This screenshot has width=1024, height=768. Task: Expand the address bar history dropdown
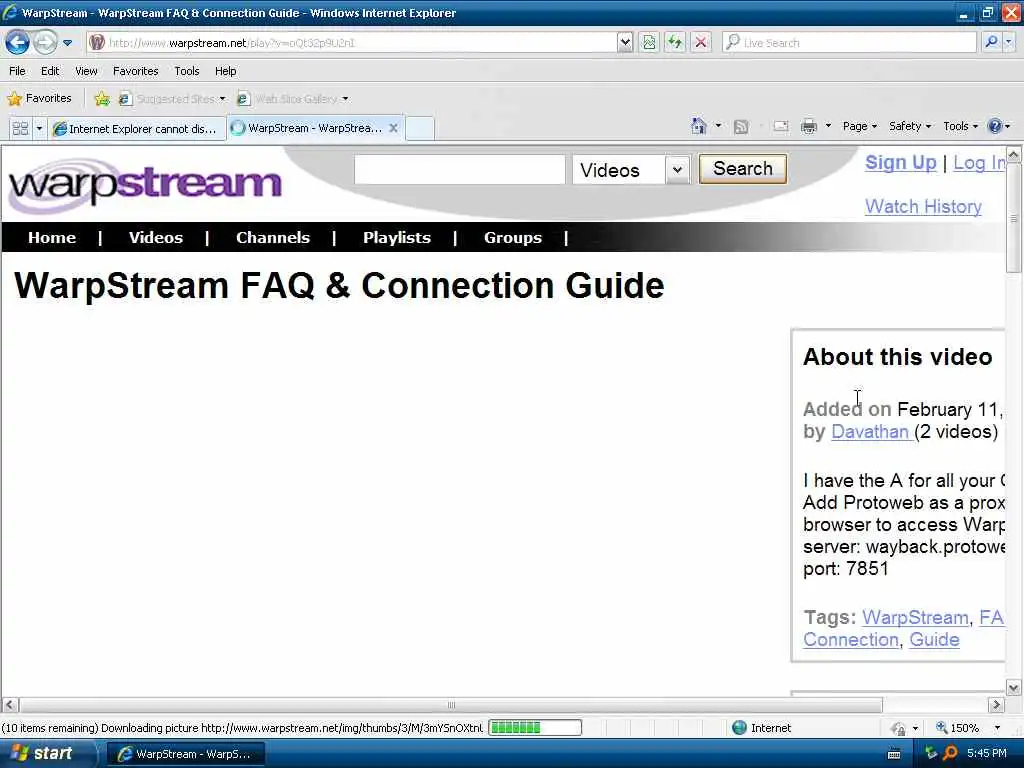click(625, 43)
